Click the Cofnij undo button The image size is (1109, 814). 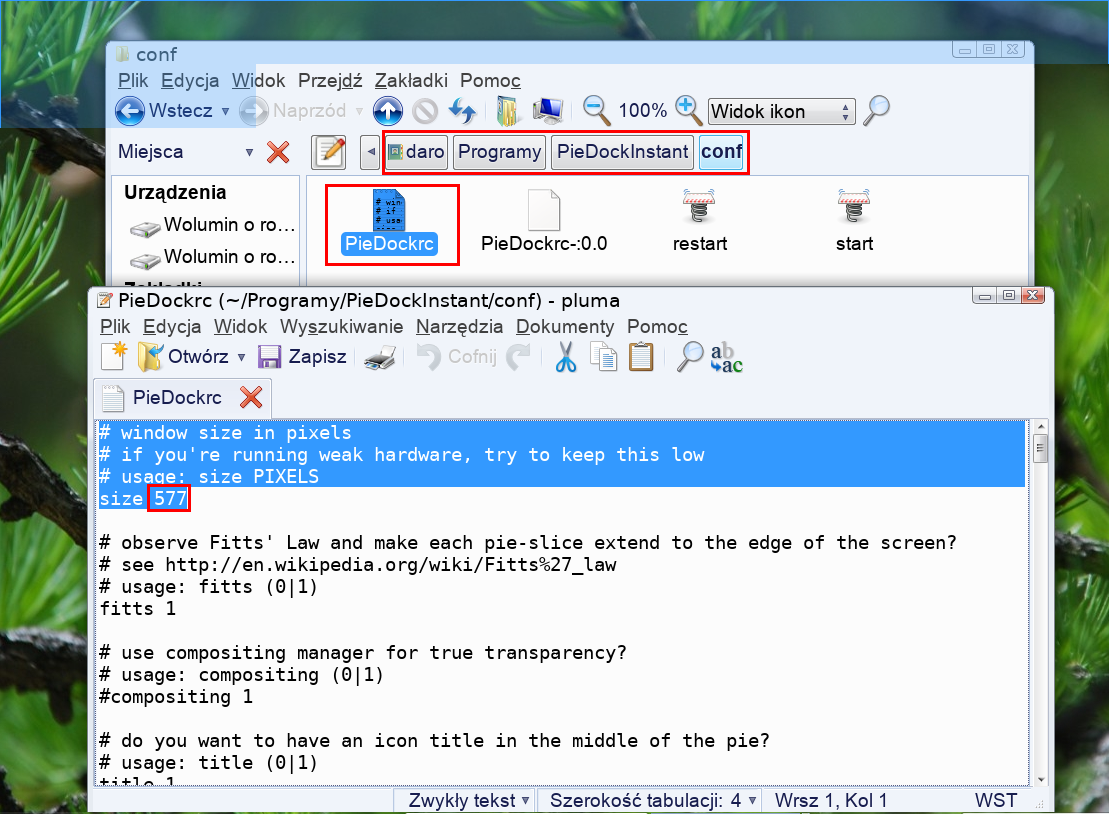(x=457, y=356)
